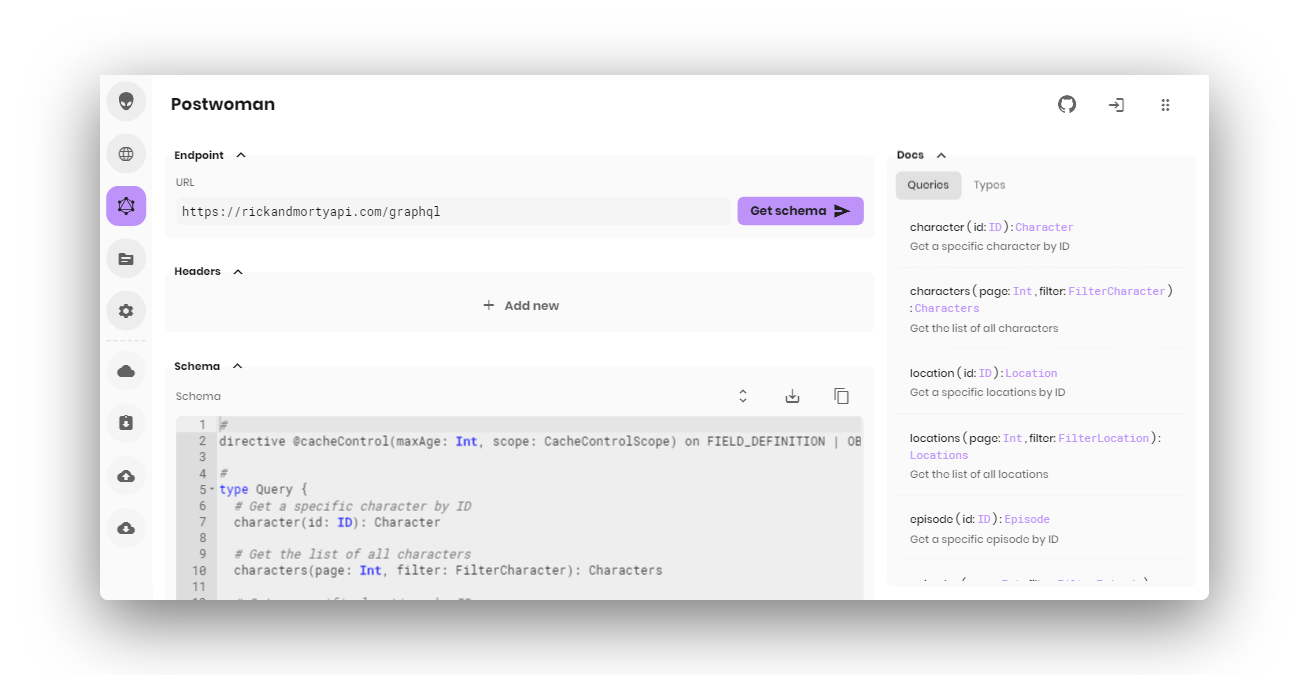Download the schema with download icon
Image resolution: width=1309 pixels, height=675 pixels.
(x=792, y=396)
